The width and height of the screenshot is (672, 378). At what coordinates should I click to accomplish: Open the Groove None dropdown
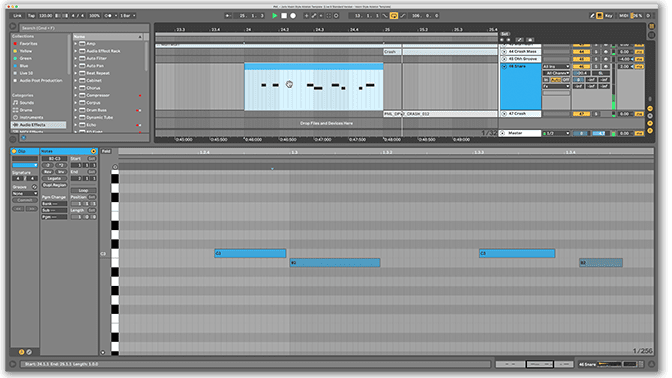pyautogui.click(x=24, y=193)
